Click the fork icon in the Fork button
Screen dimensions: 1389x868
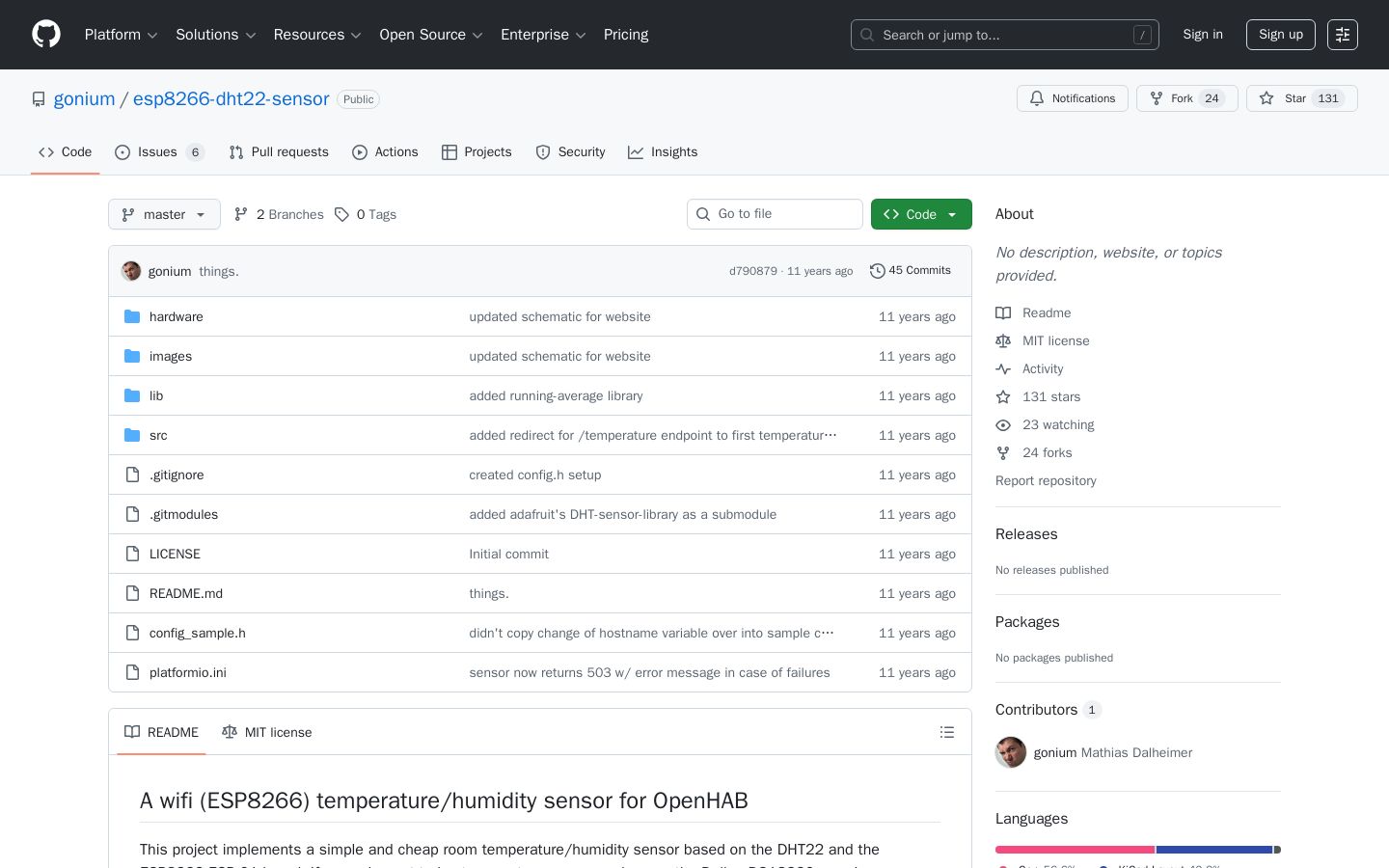point(1157,98)
